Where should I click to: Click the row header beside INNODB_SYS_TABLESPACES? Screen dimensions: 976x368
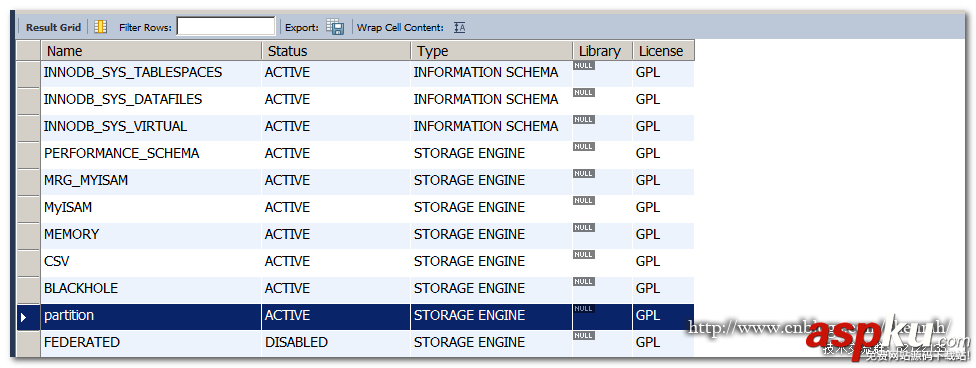click(28, 73)
